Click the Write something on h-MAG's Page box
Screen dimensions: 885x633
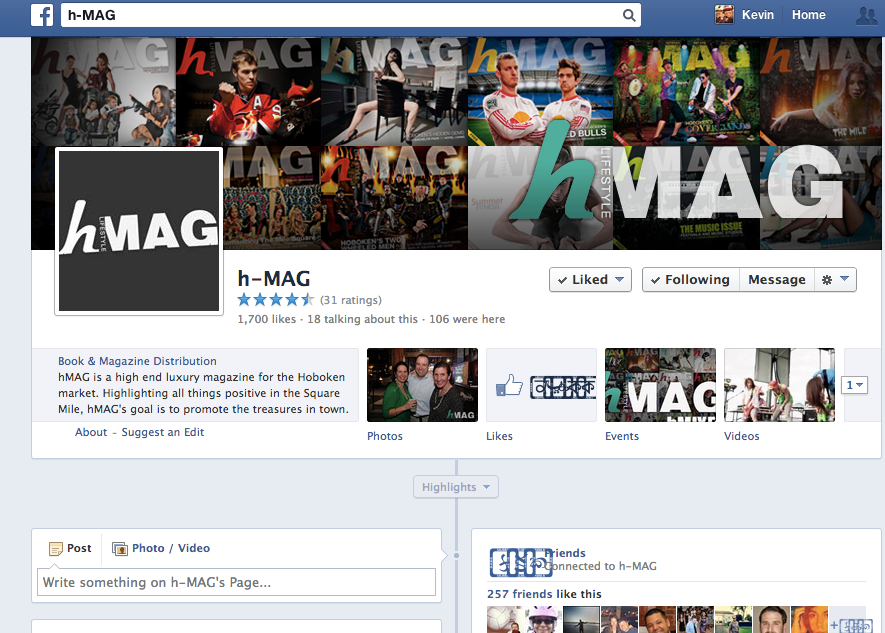pos(236,582)
